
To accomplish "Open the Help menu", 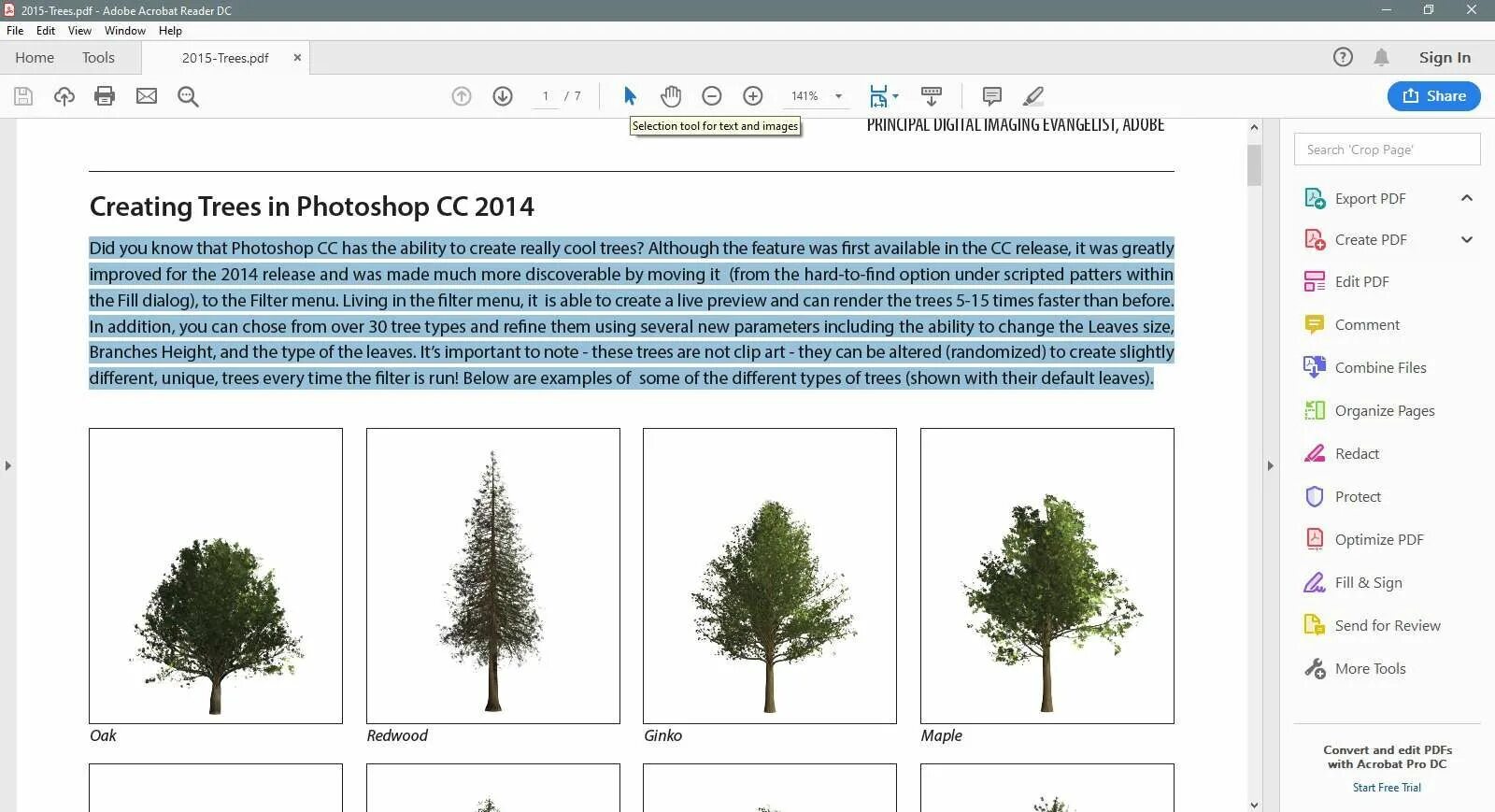I will (170, 31).
